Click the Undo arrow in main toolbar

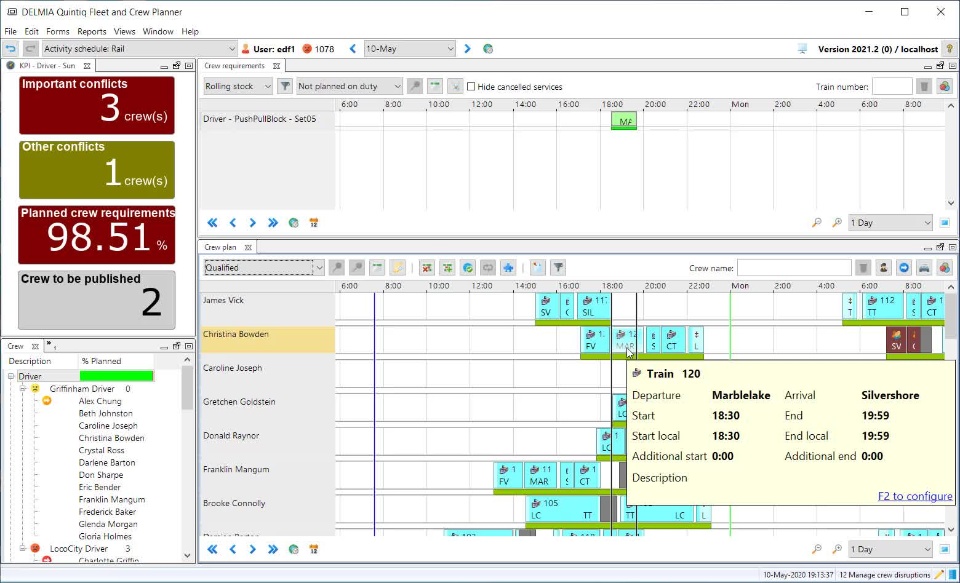click(x=10, y=49)
